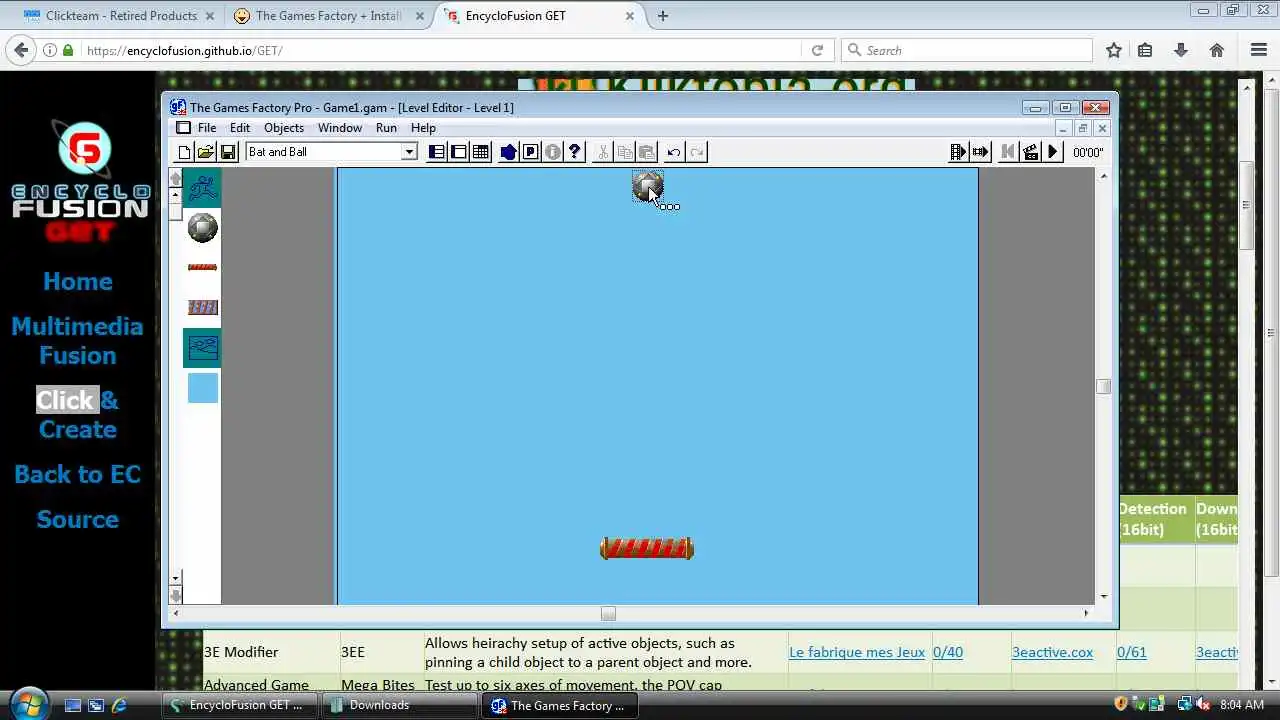
Task: Click the browser downloads arrow icon
Action: (x=1181, y=50)
